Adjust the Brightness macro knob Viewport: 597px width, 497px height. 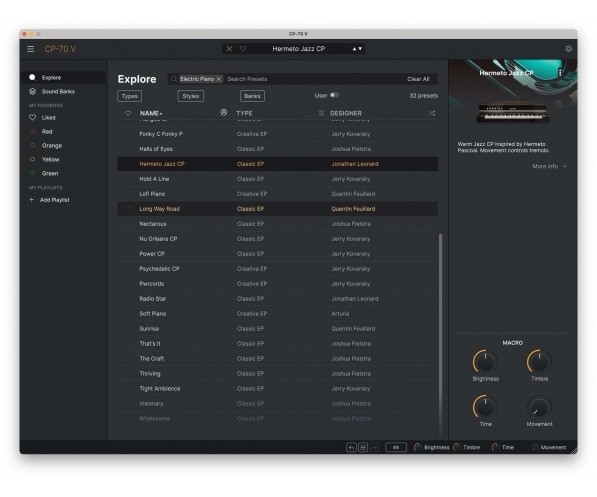485,361
